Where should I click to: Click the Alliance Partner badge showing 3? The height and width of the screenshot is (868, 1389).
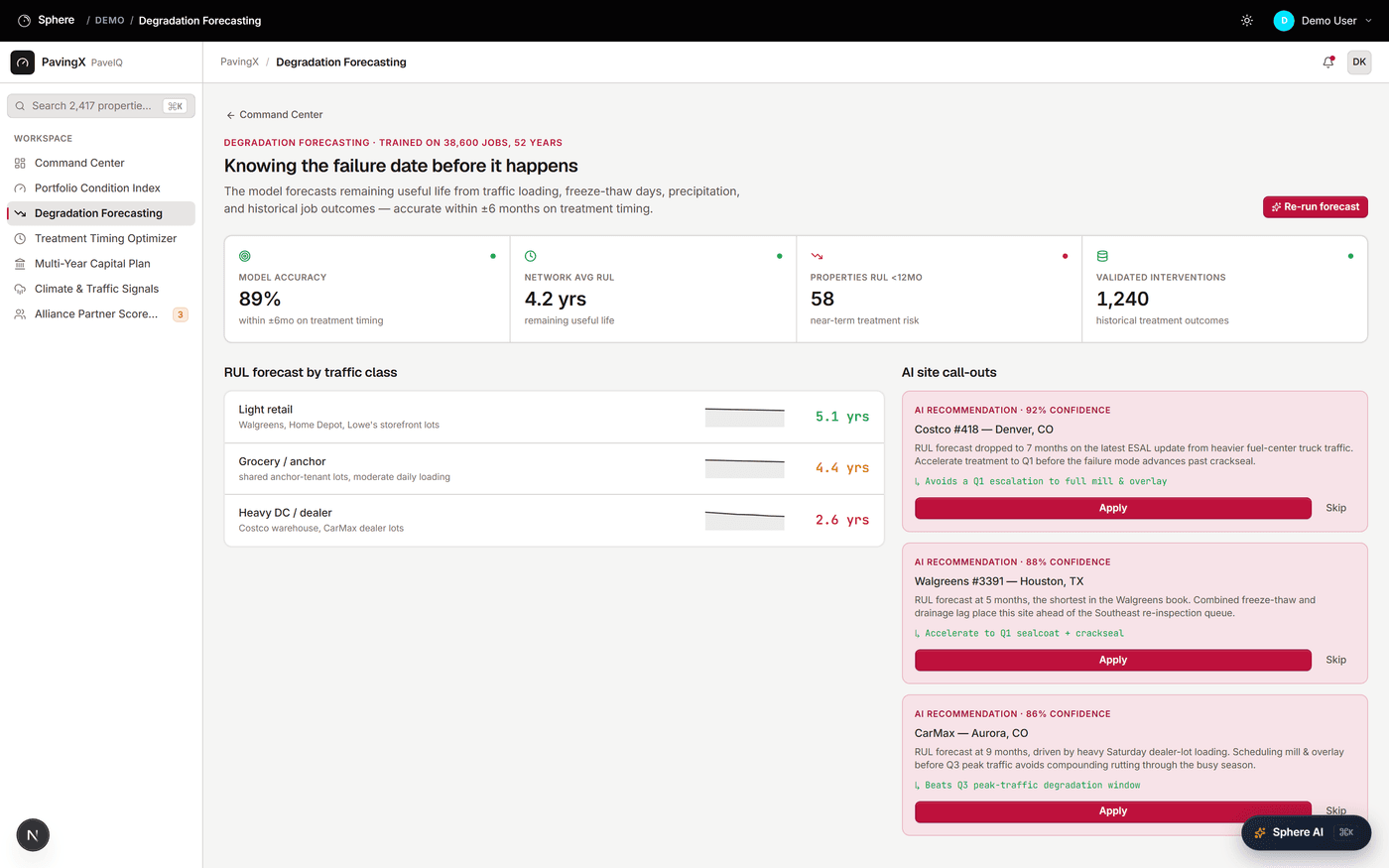click(181, 314)
